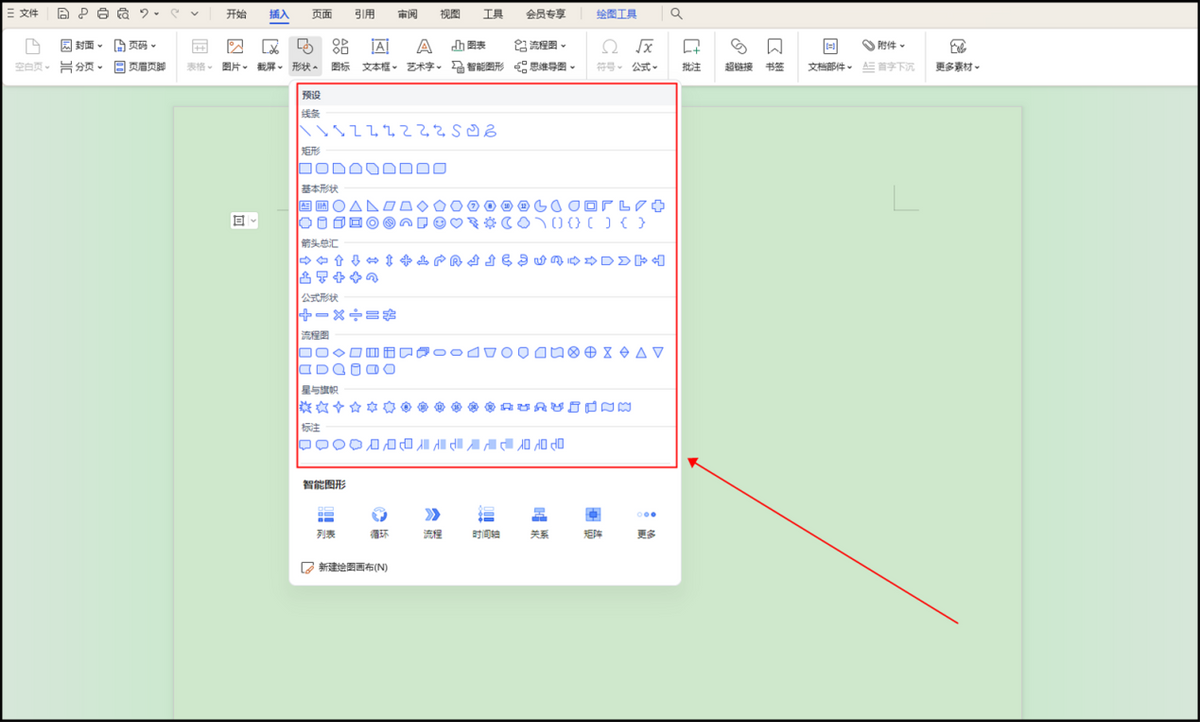Insert the plain rectangle under 矩形

pos(306,168)
